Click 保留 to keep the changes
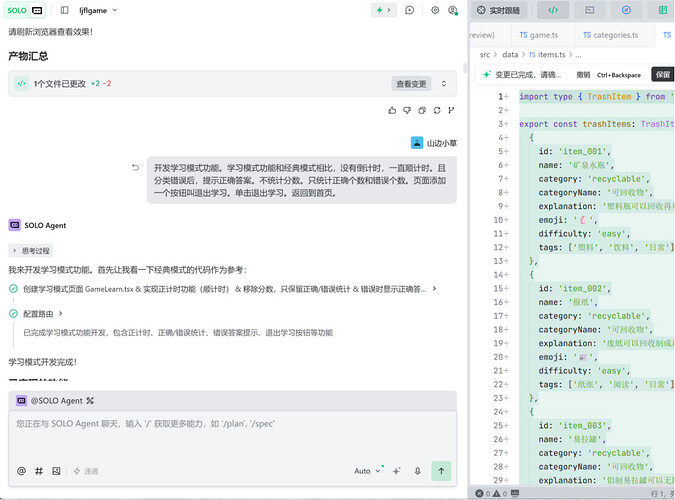 point(663,75)
